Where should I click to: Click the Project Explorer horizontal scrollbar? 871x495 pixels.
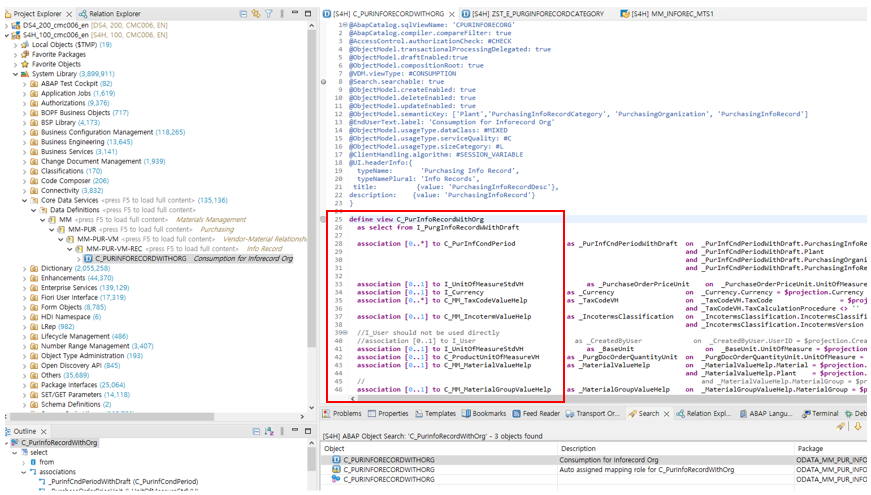tap(112, 416)
